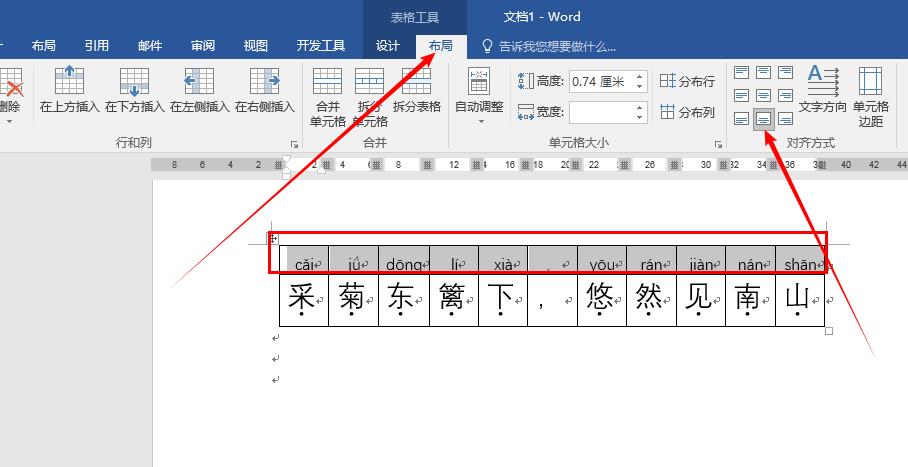Click the Text Direction (文字方向) icon

(823, 81)
